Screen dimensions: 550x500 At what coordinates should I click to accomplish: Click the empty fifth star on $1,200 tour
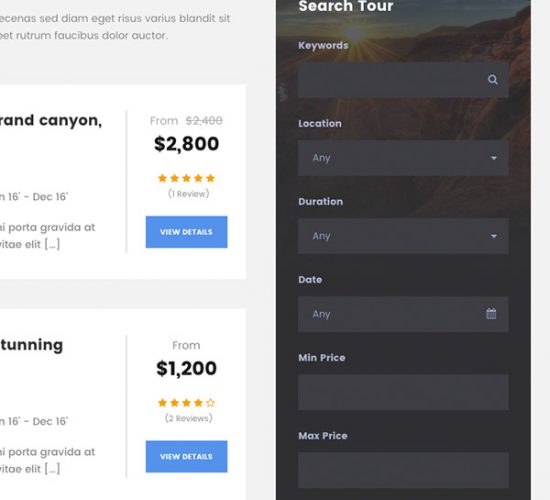(210, 403)
